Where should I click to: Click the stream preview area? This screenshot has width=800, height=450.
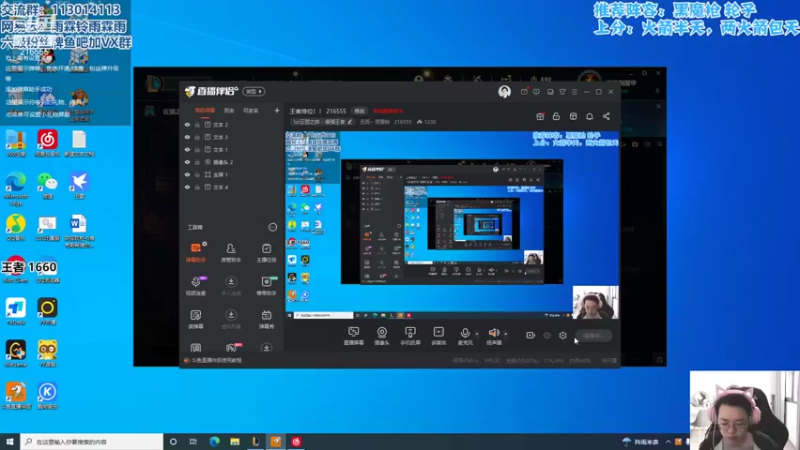coord(452,225)
